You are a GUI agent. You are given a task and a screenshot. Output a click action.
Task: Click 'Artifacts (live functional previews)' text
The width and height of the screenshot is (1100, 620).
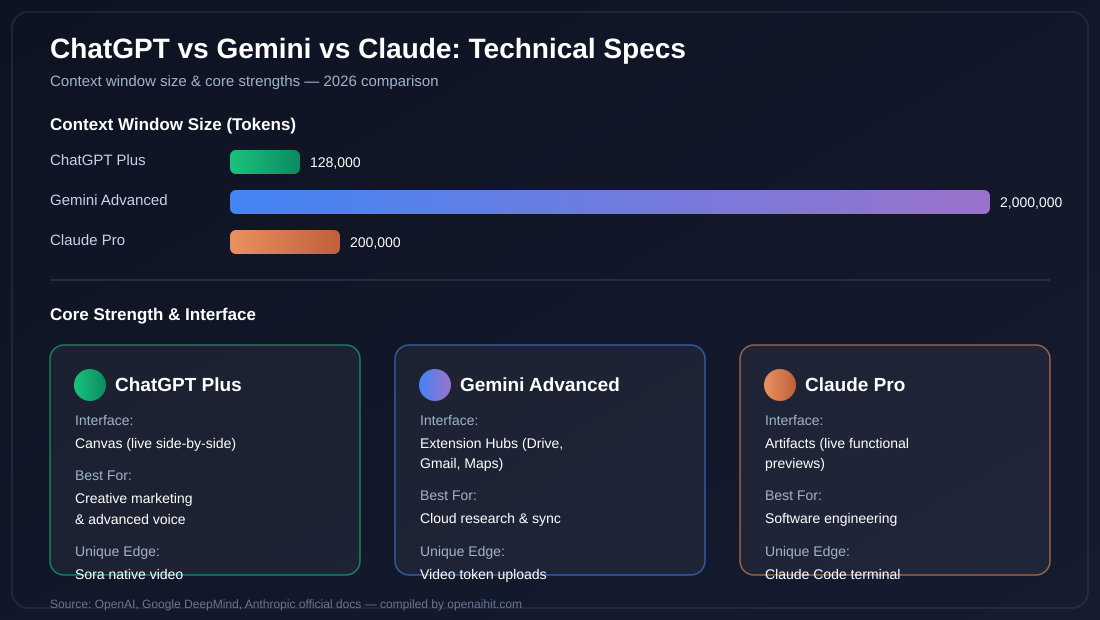point(837,454)
